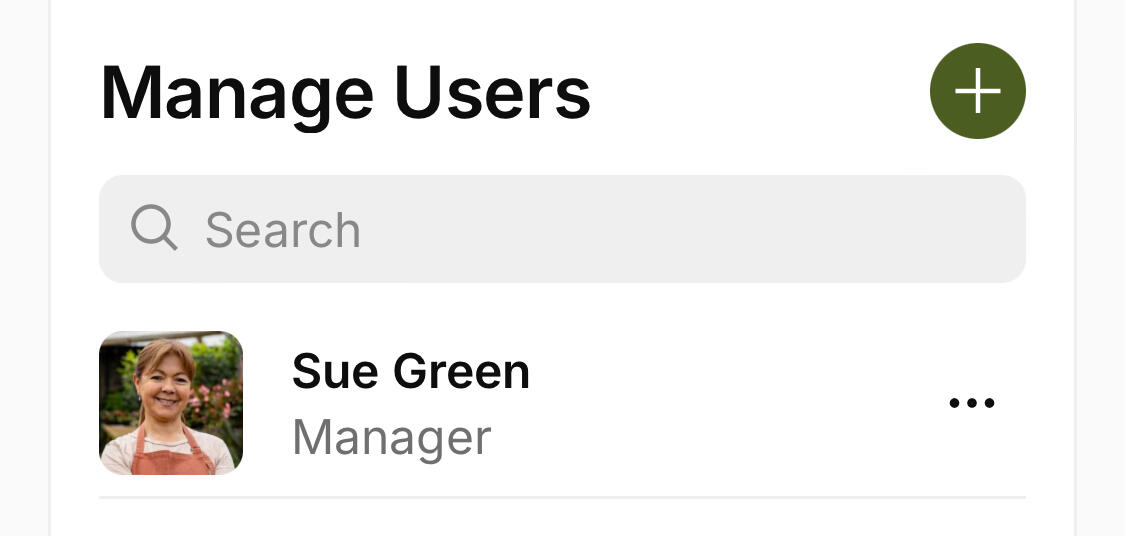The image size is (1125, 536).
Task: Click the Manager role label
Action: click(x=391, y=437)
